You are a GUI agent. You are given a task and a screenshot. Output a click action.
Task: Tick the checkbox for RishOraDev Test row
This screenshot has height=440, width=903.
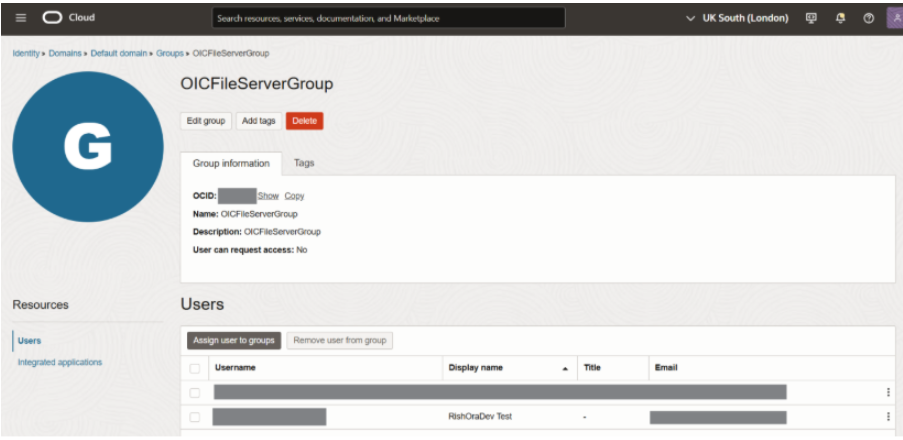point(195,417)
